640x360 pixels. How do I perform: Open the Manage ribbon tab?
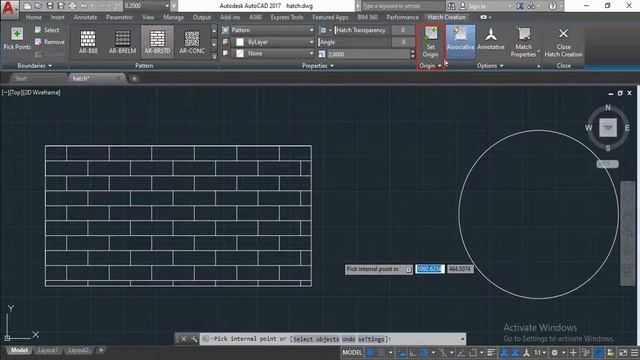pos(173,17)
